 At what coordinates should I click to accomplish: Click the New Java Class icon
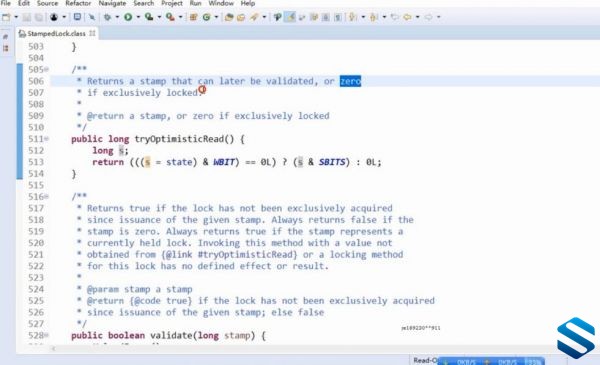(x=207, y=17)
